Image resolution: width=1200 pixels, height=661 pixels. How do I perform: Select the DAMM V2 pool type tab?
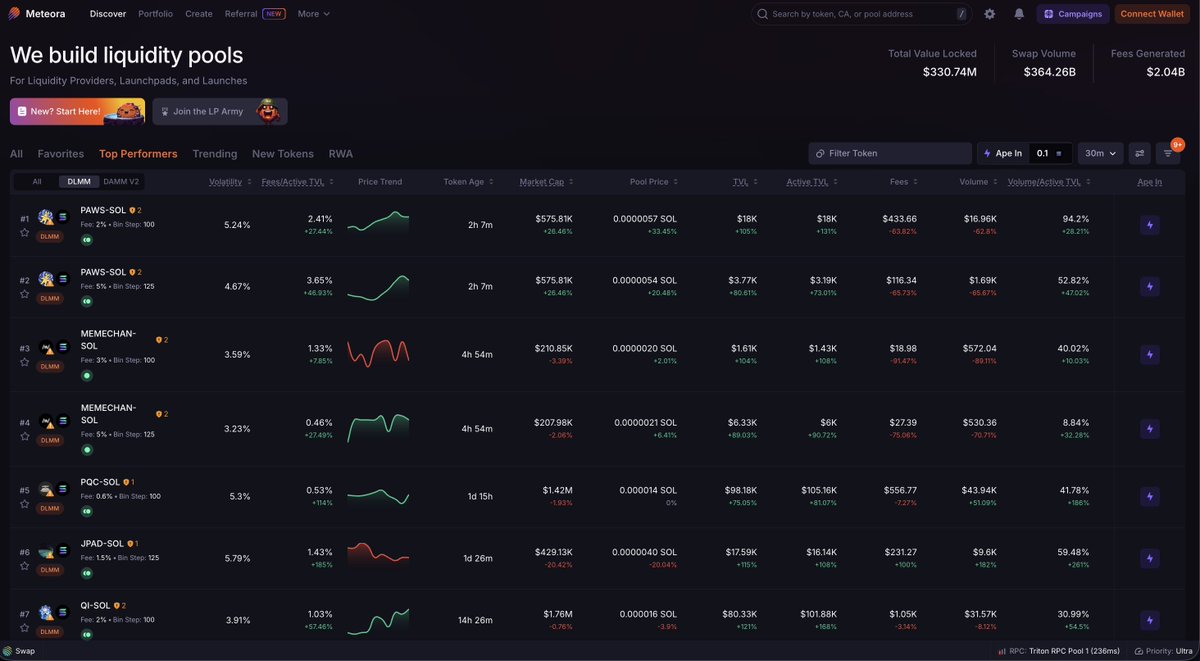click(122, 182)
